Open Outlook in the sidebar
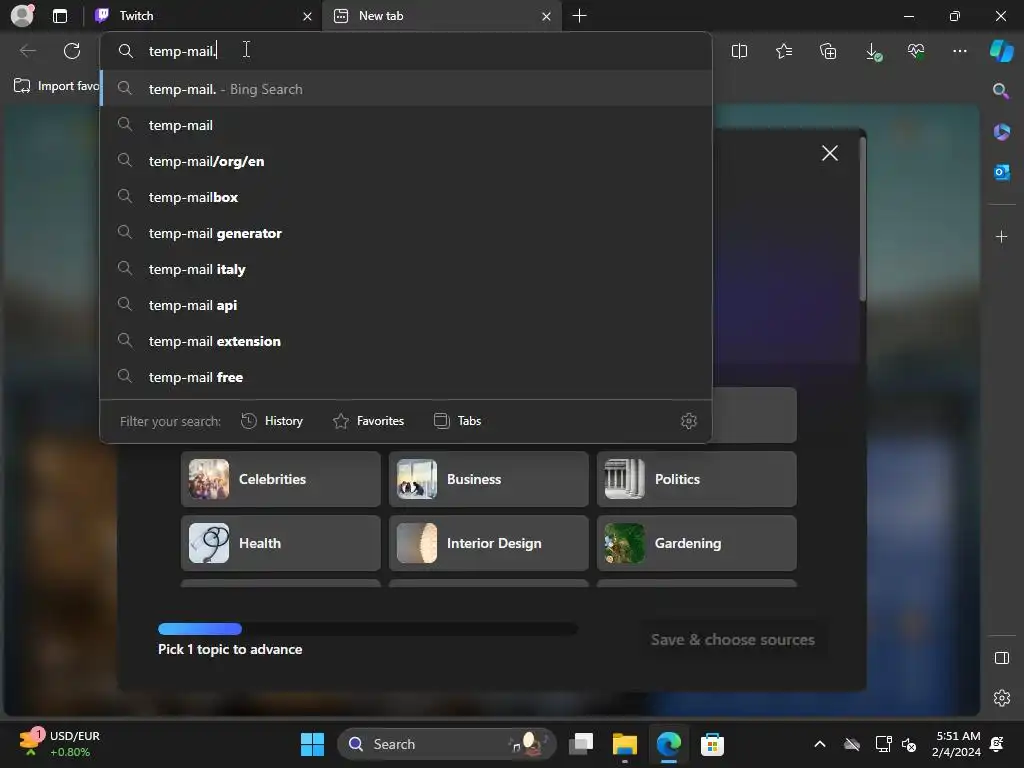This screenshot has height=768, width=1024. pos(1001,172)
